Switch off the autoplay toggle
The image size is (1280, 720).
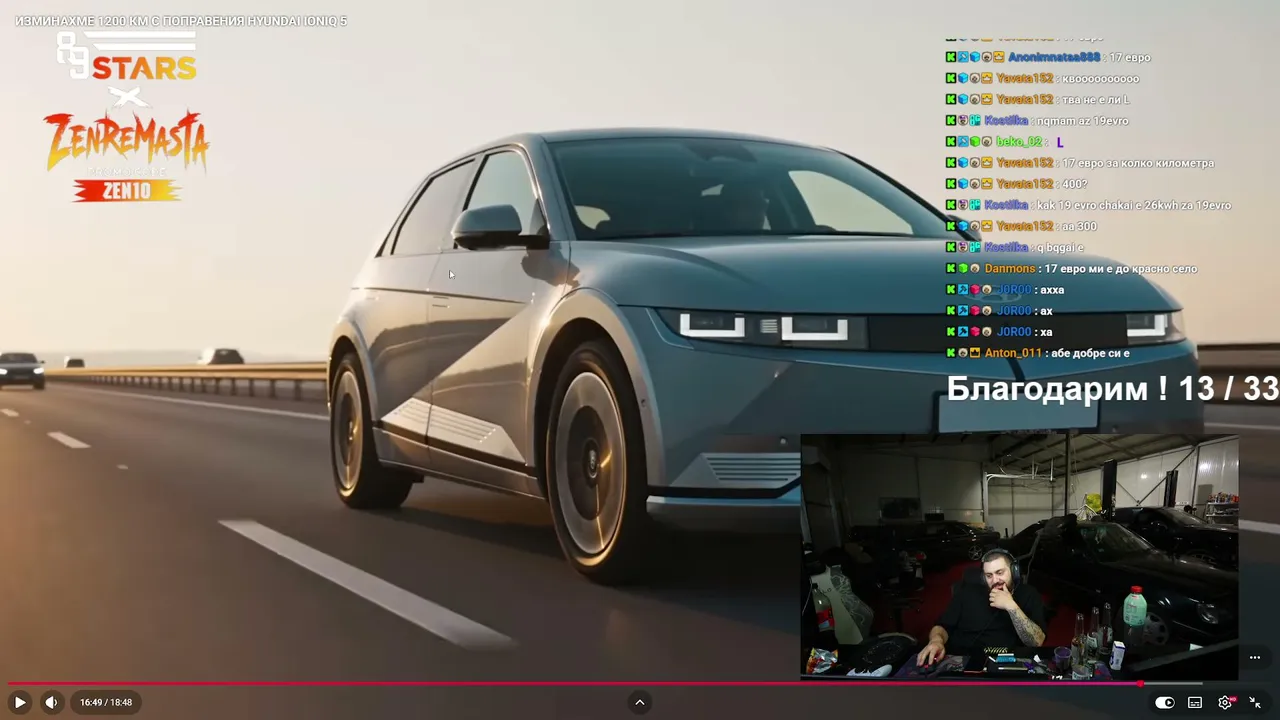tap(1165, 702)
